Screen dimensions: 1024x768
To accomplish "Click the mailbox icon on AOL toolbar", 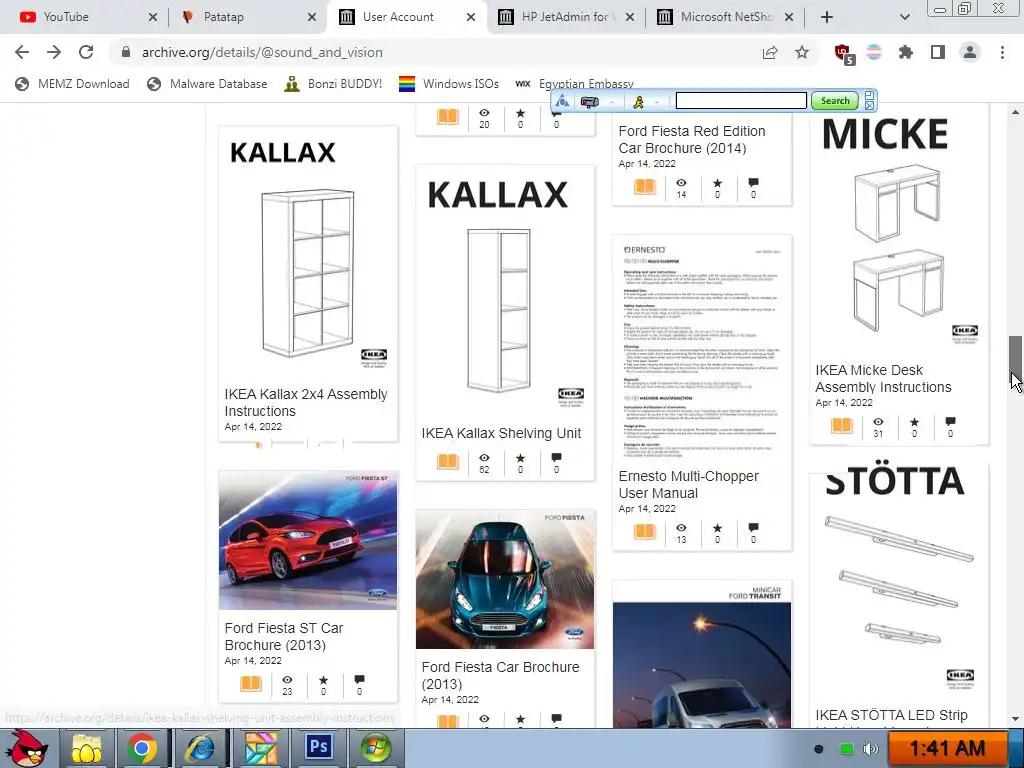I will pos(589,101).
